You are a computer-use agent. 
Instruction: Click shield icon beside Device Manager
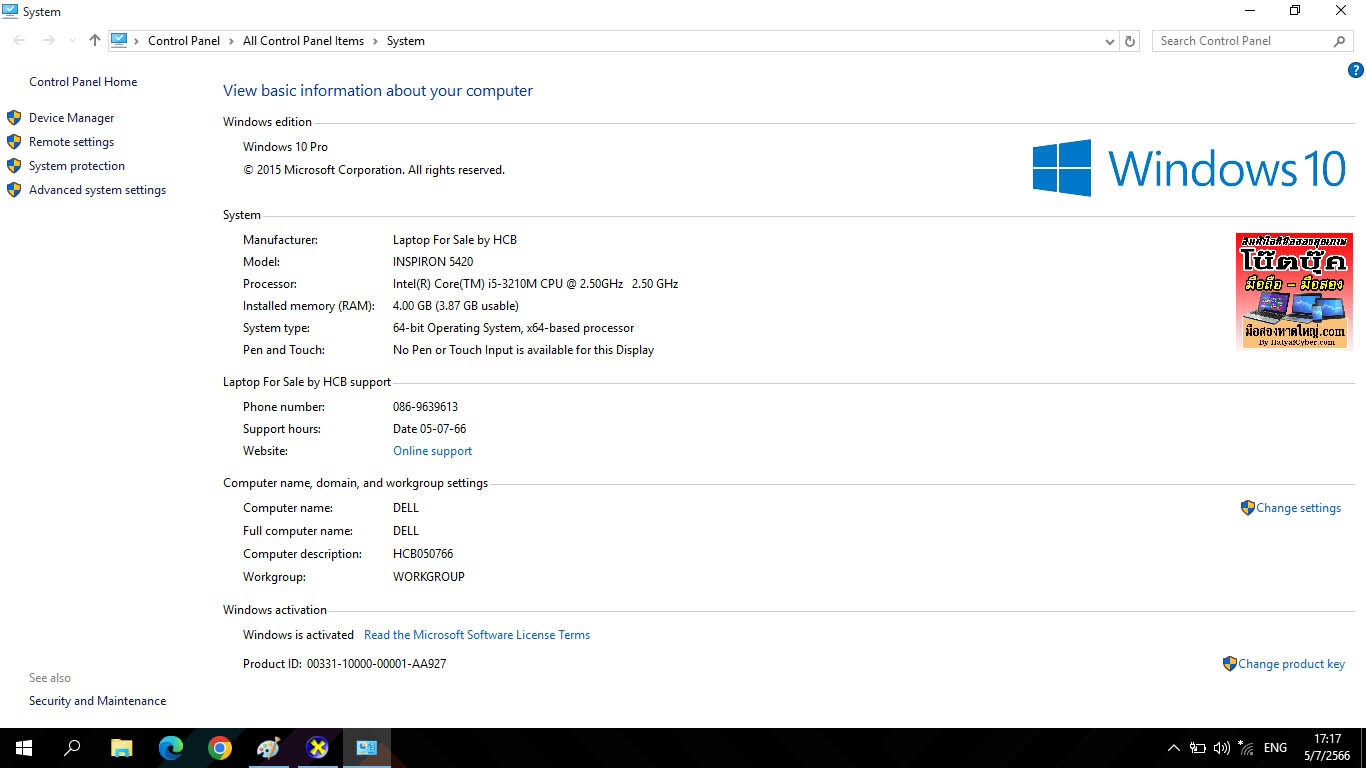point(14,118)
